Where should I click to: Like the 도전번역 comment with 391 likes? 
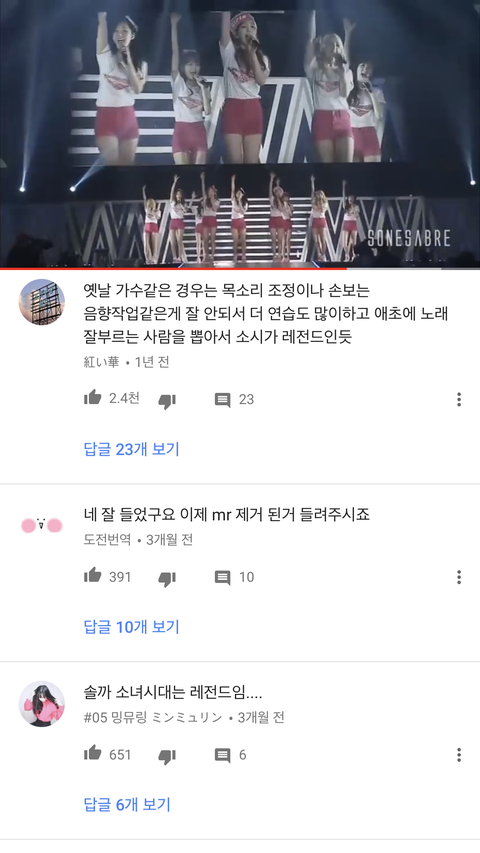tap(93, 576)
